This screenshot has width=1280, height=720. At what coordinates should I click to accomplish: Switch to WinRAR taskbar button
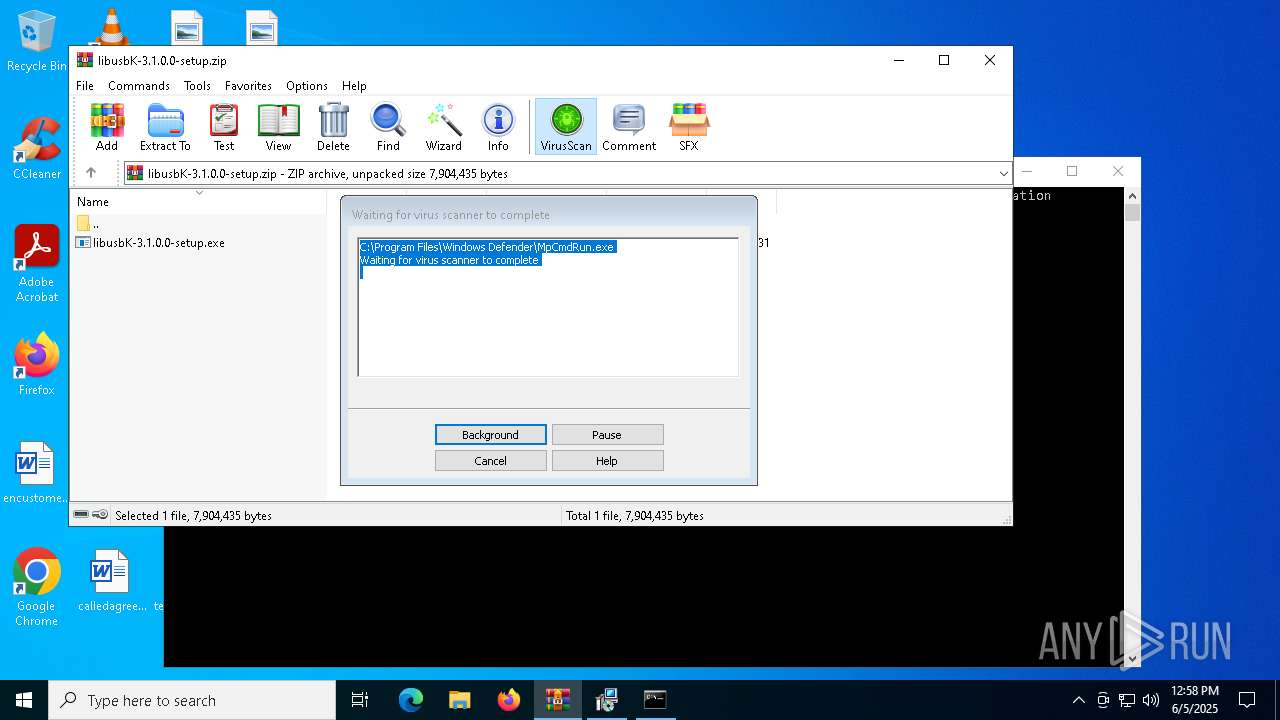pyautogui.click(x=557, y=700)
